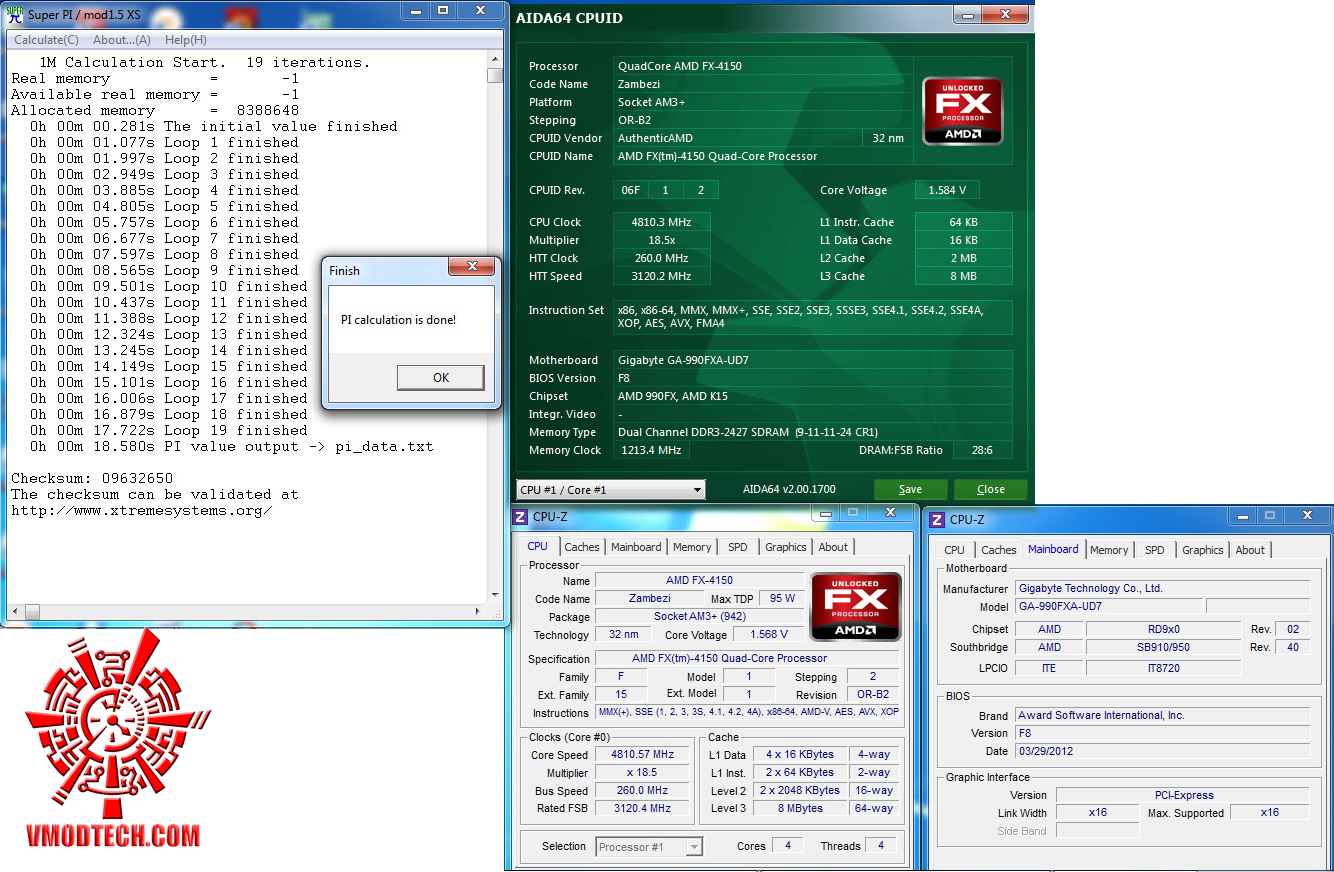This screenshot has width=1334, height=872.
Task: Click the Multiplier value x 18.5 in CPU-Z
Action: coord(643,773)
